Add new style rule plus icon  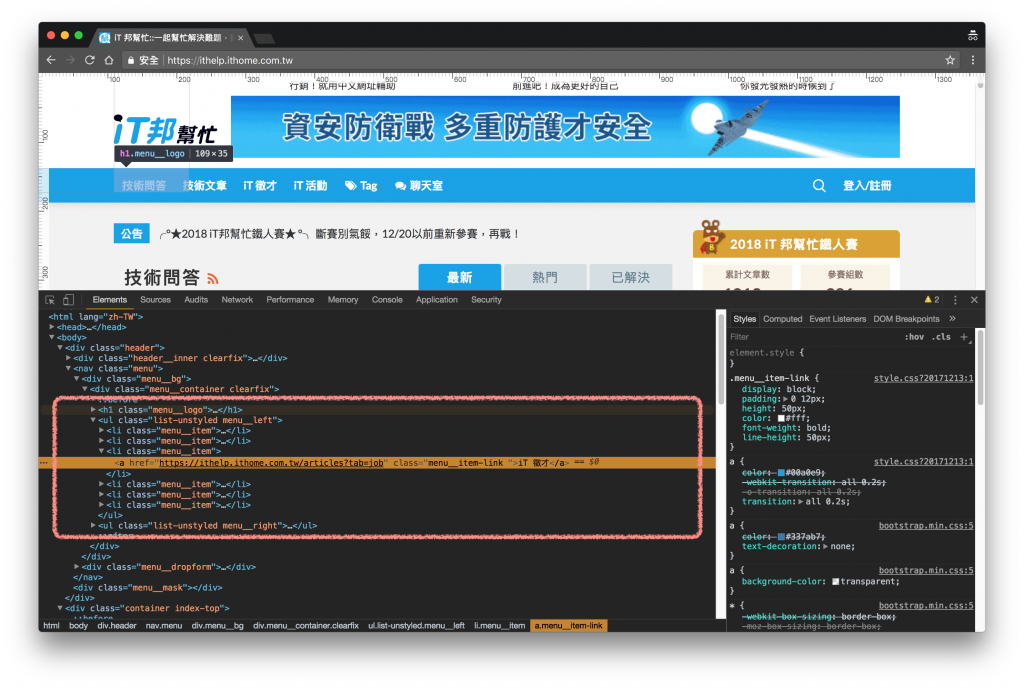[964, 337]
